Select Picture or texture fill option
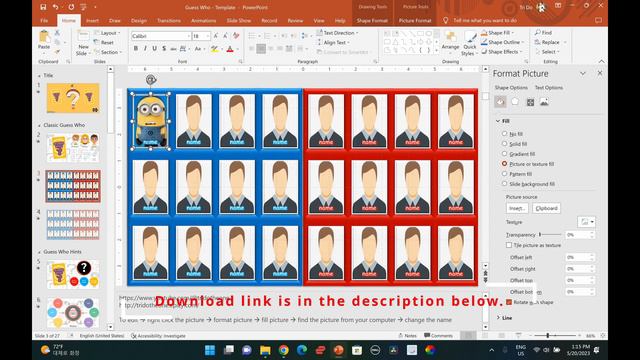This screenshot has width=640, height=360. (x=504, y=164)
